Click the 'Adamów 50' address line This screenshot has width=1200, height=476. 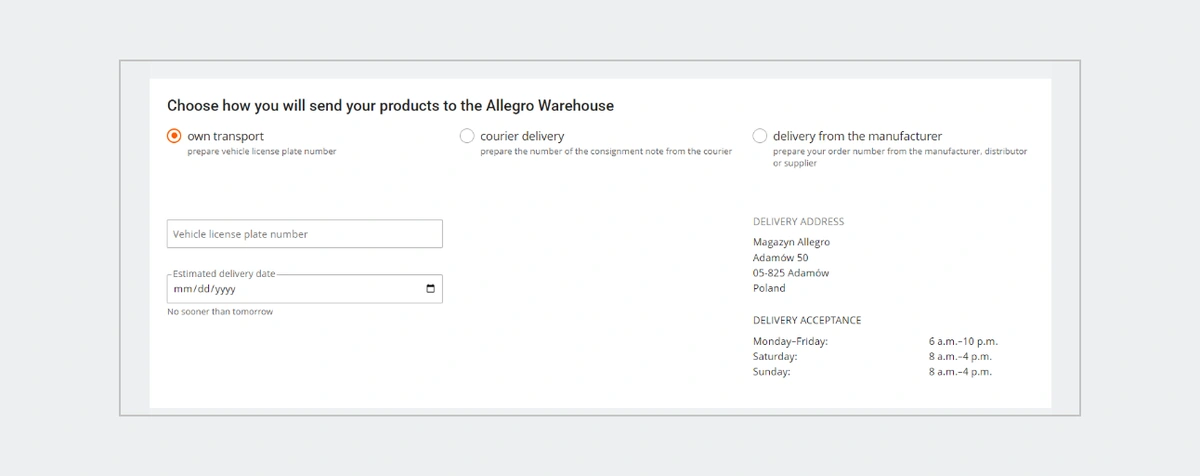pyautogui.click(x=780, y=258)
